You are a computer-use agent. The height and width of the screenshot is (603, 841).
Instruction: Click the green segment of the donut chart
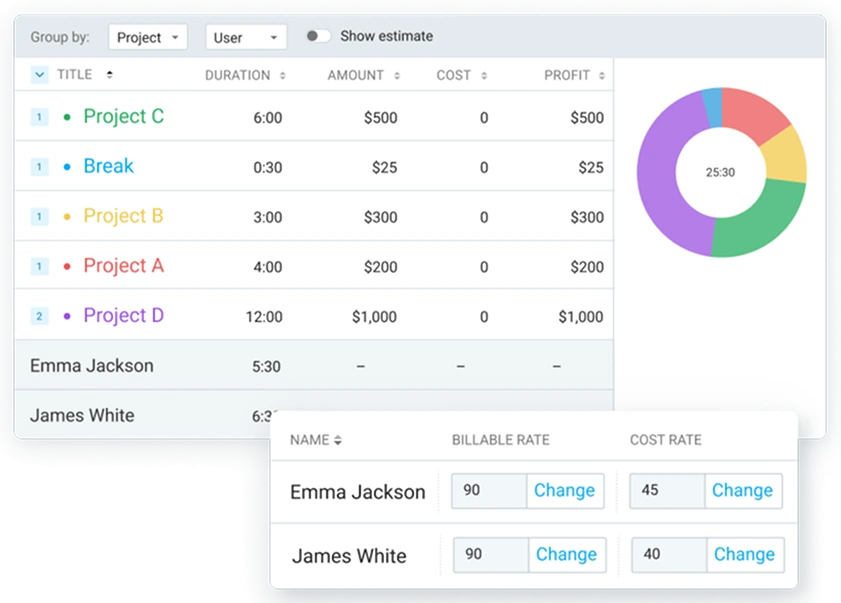point(762,220)
